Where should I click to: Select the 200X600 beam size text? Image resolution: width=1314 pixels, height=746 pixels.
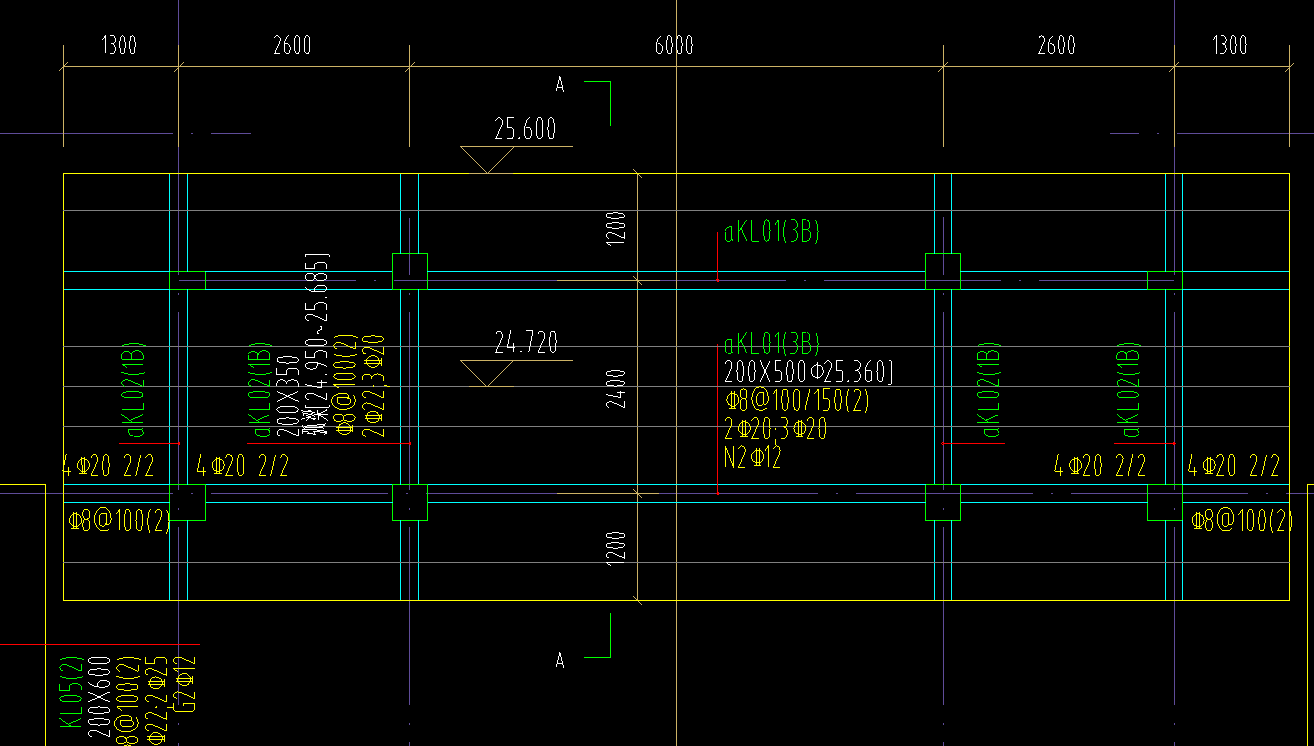pos(98,696)
